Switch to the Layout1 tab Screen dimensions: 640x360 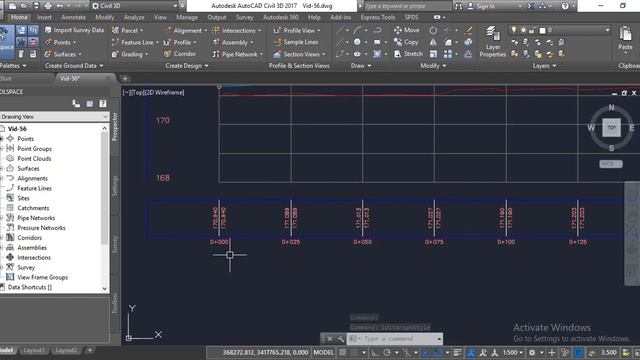[34, 350]
